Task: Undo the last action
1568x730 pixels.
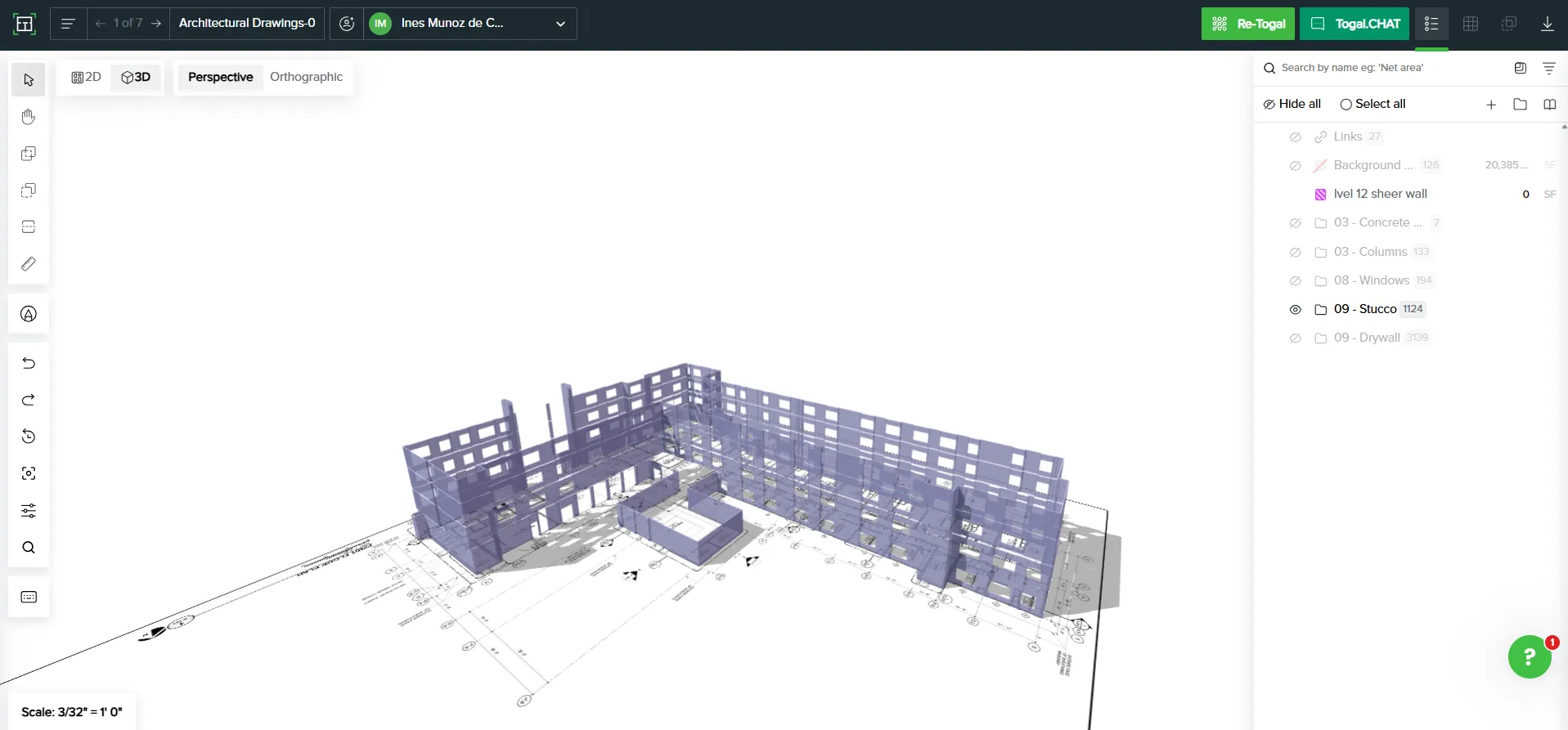Action: 29,363
